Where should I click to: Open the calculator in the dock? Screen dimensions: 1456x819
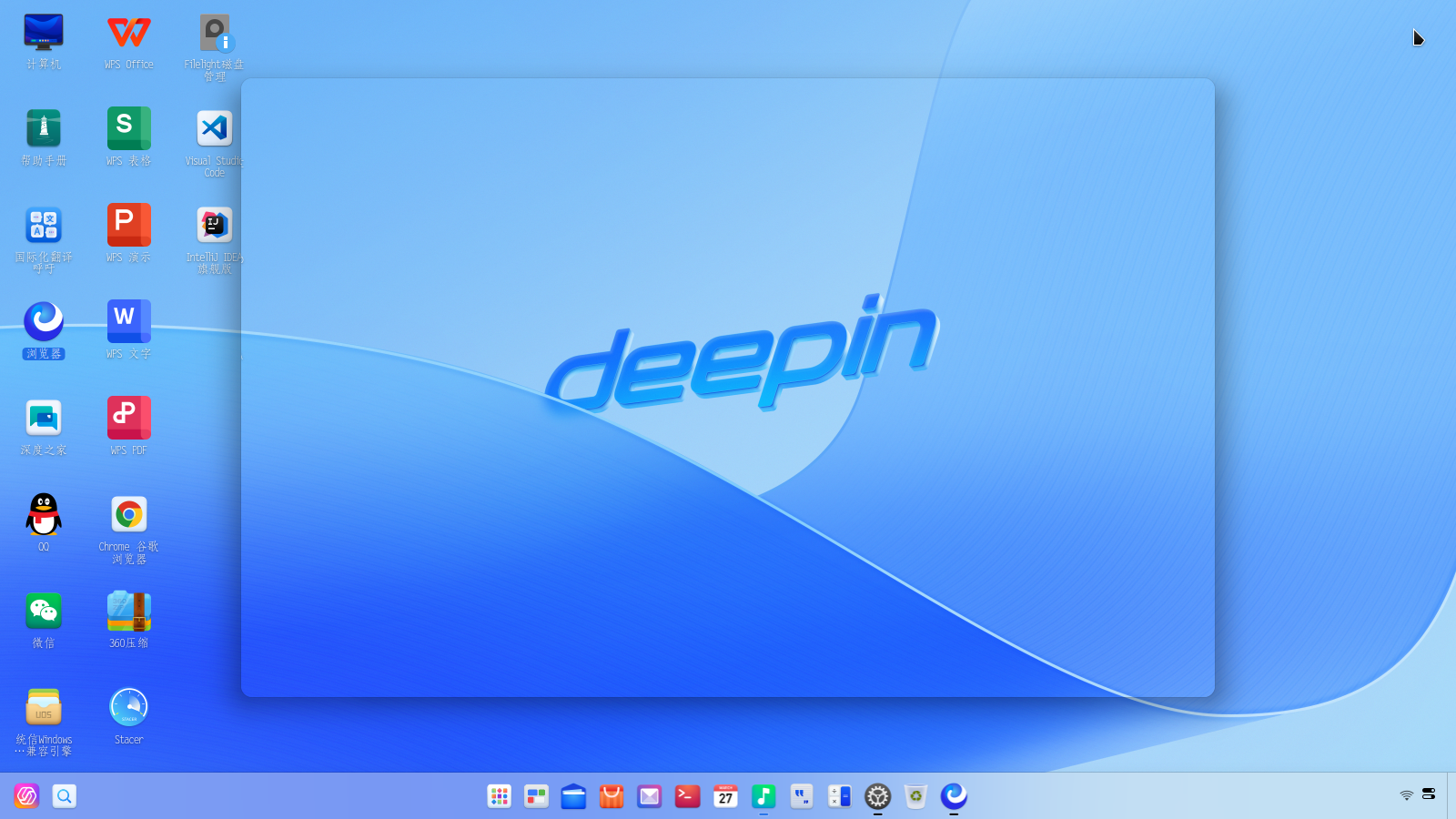(x=839, y=796)
